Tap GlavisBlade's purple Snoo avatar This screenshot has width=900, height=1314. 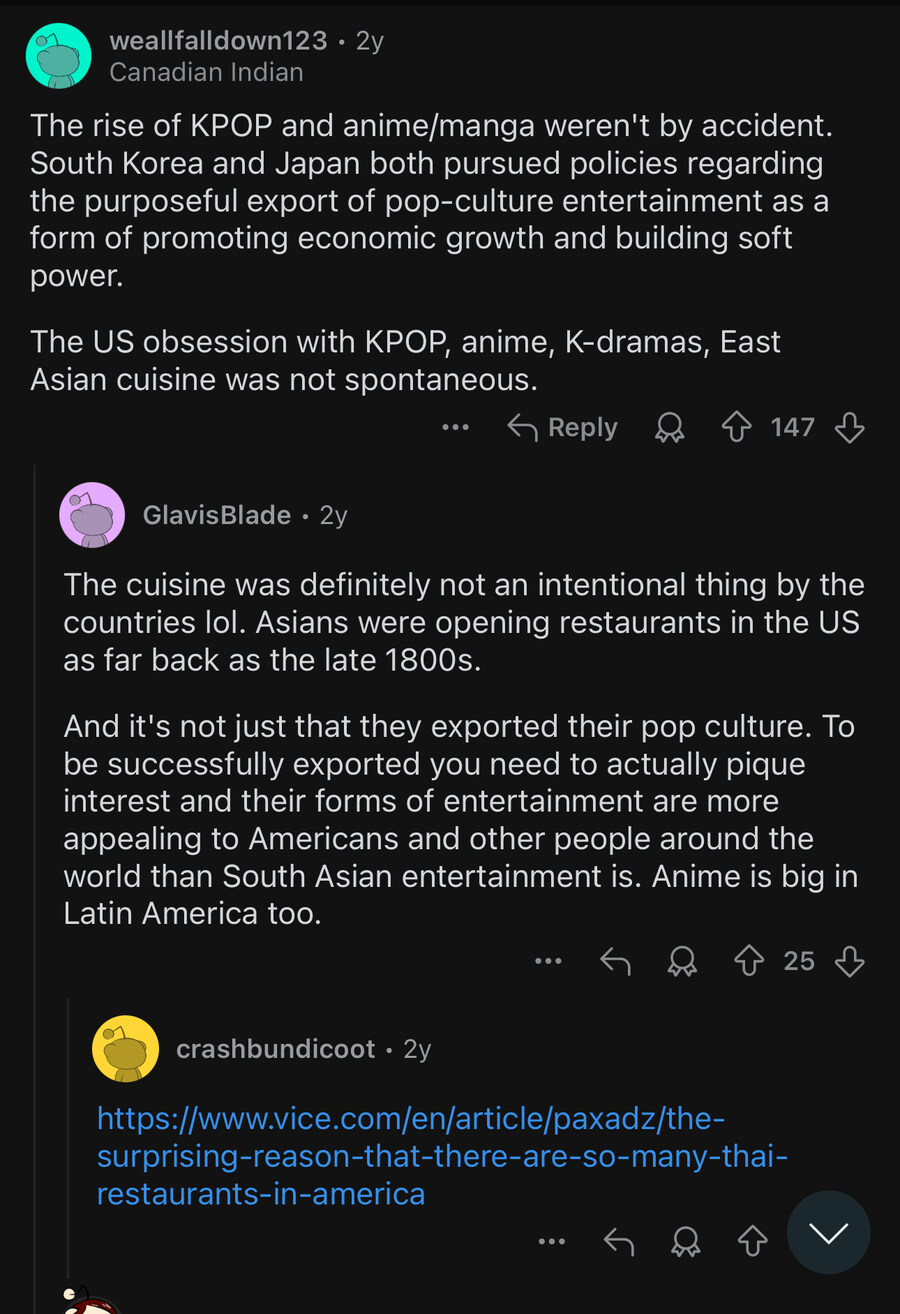point(92,515)
